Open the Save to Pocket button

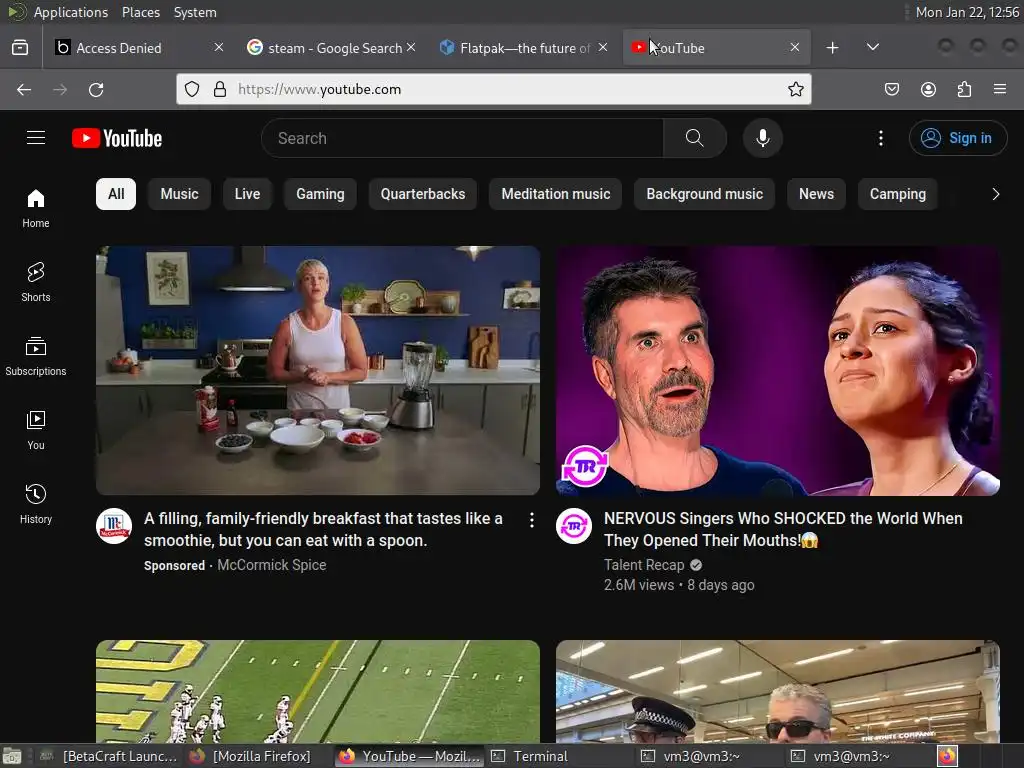891,89
